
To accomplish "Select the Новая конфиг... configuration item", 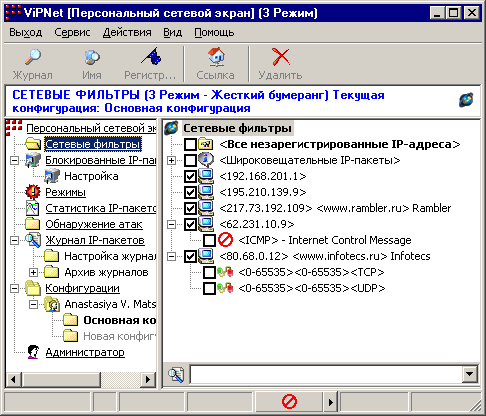I will (119, 336).
